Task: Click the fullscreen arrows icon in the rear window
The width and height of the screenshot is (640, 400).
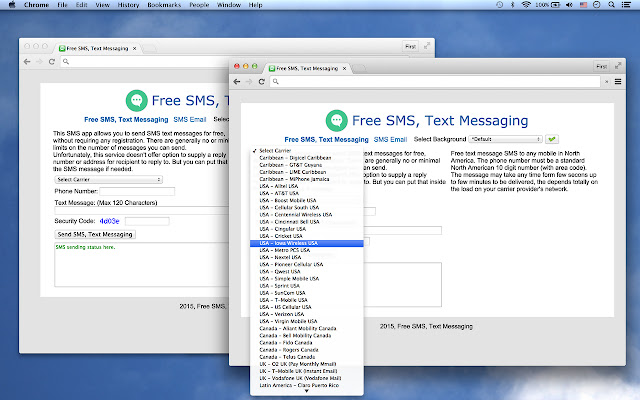Action: [427, 46]
